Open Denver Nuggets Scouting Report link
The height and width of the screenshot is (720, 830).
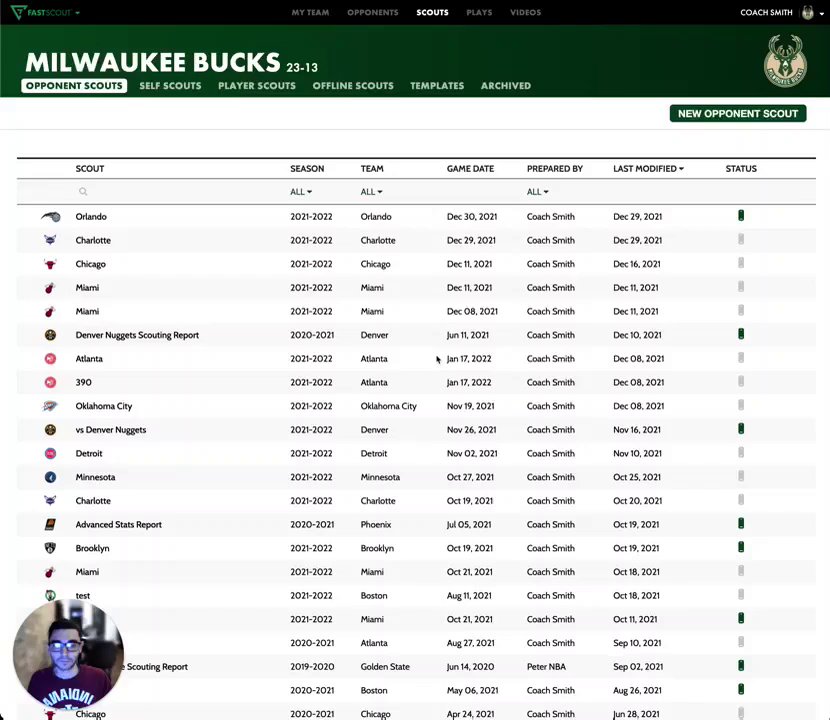(x=137, y=335)
